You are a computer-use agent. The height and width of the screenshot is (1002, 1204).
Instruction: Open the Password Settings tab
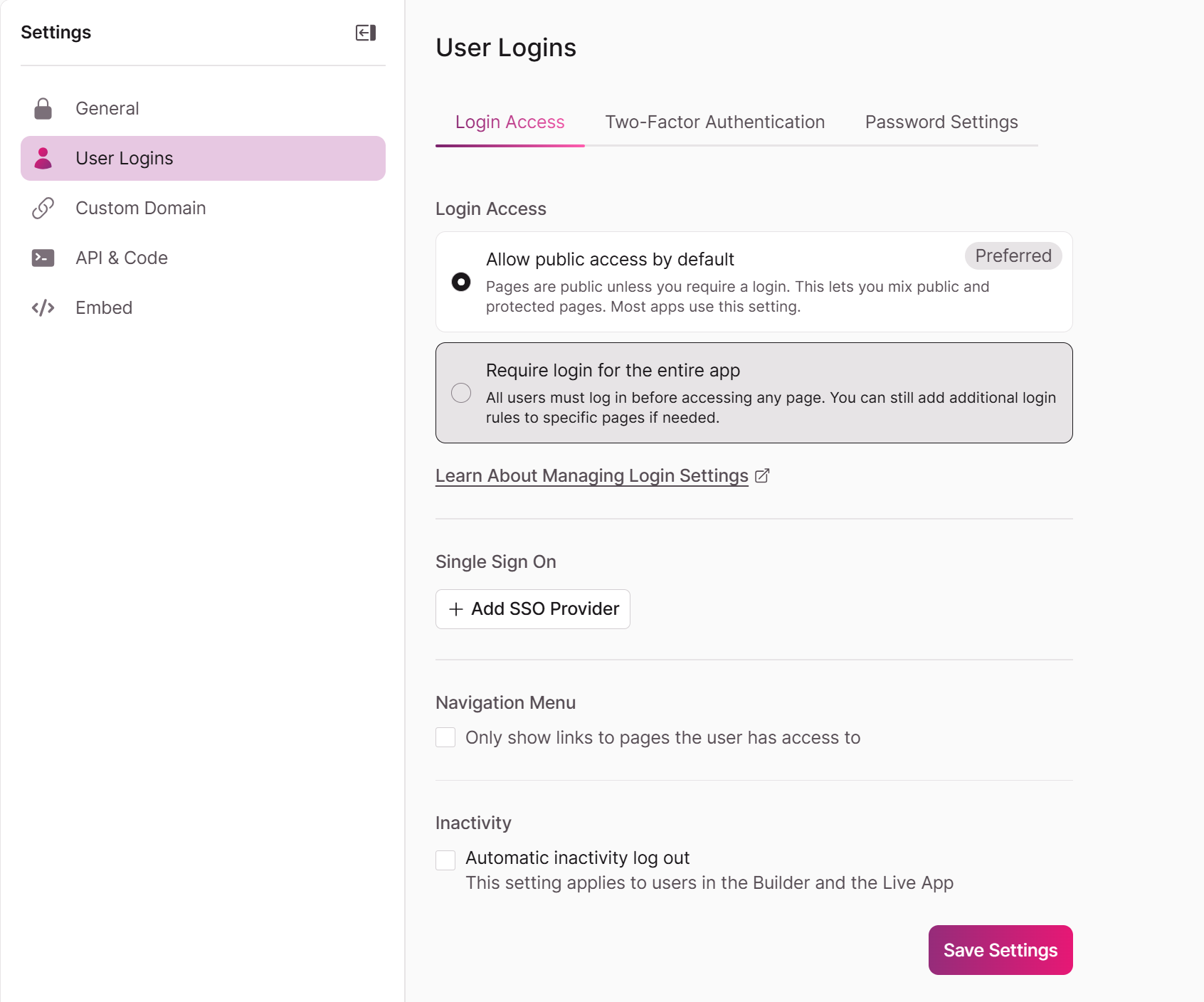point(941,122)
